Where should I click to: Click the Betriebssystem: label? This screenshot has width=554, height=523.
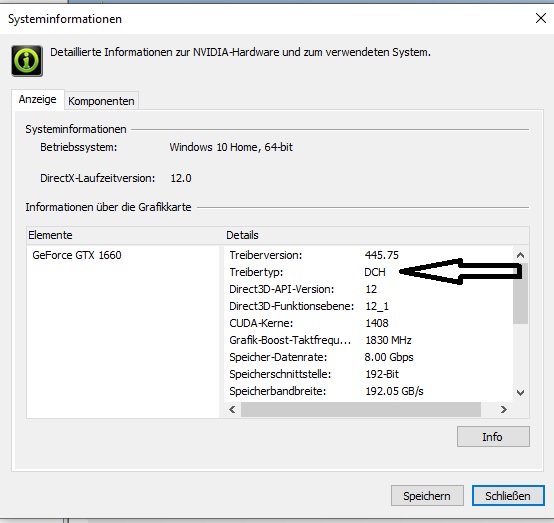[78, 147]
